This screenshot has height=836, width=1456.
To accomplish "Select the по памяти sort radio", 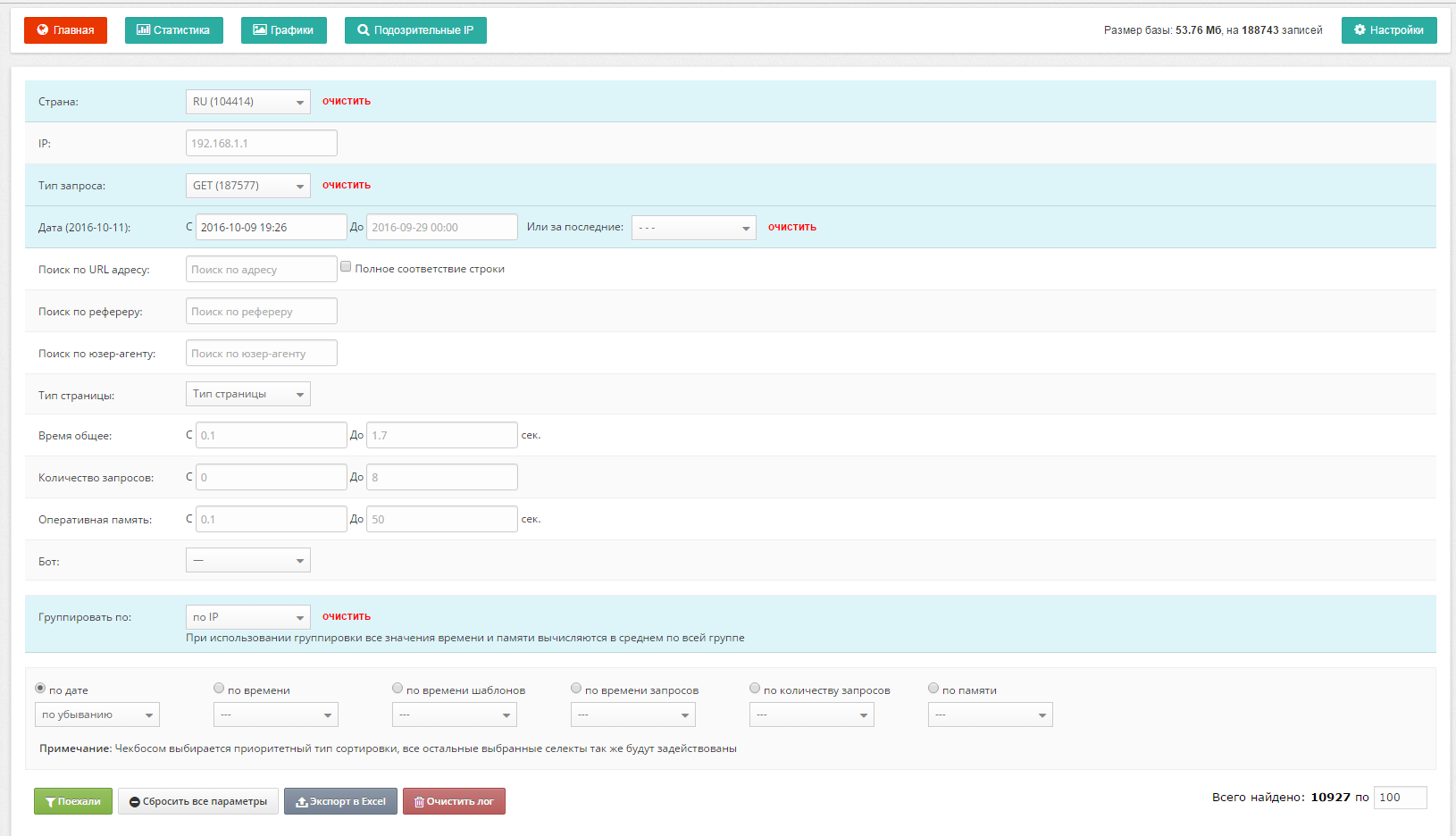I will [x=933, y=688].
